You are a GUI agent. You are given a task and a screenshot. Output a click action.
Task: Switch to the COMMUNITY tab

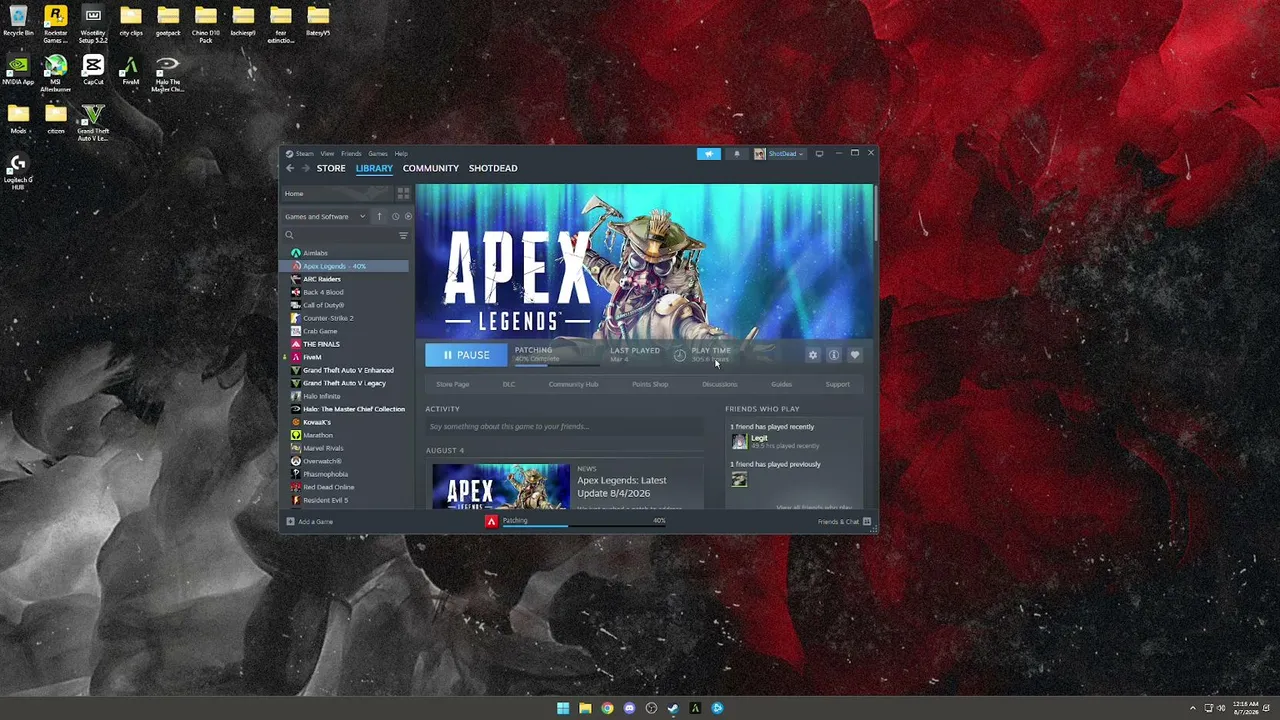pos(431,168)
